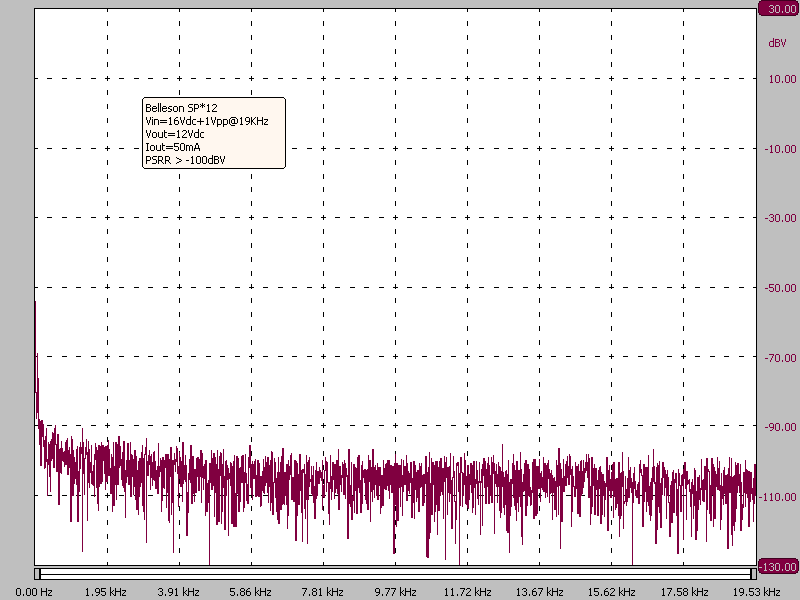This screenshot has width=800, height=600.
Task: Click the 17.58 kHz frequency label
Action: [684, 592]
